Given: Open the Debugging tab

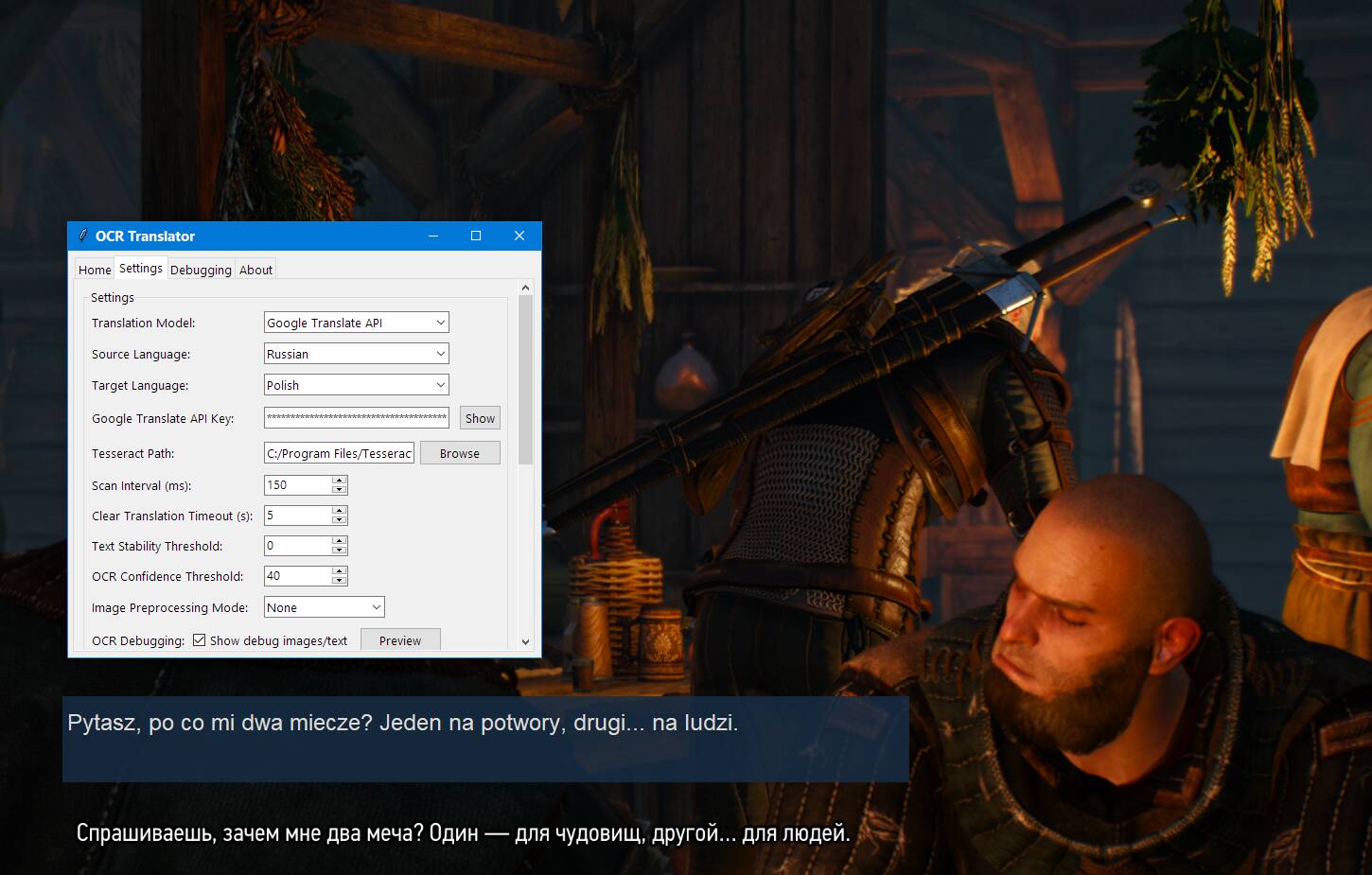Looking at the screenshot, I should point(201,270).
